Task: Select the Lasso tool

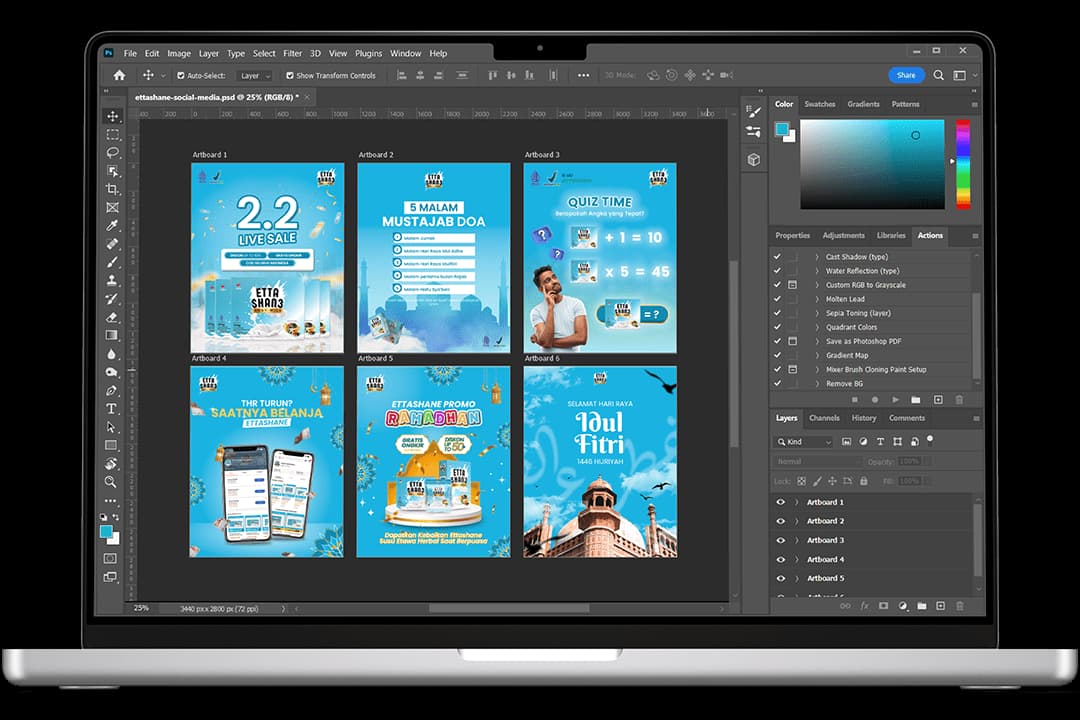Action: [x=112, y=153]
